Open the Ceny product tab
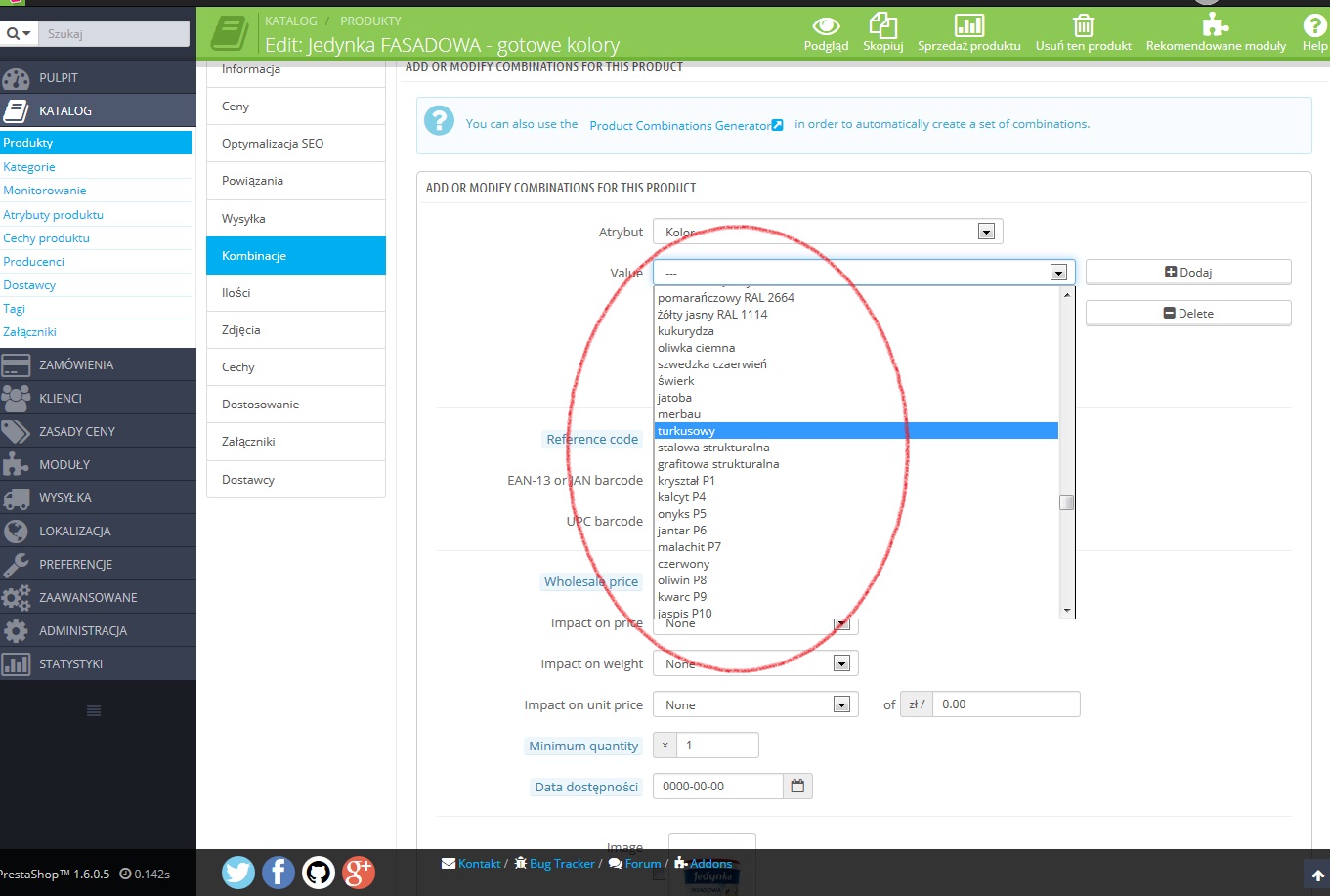This screenshot has width=1330, height=896. pyautogui.click(x=296, y=107)
